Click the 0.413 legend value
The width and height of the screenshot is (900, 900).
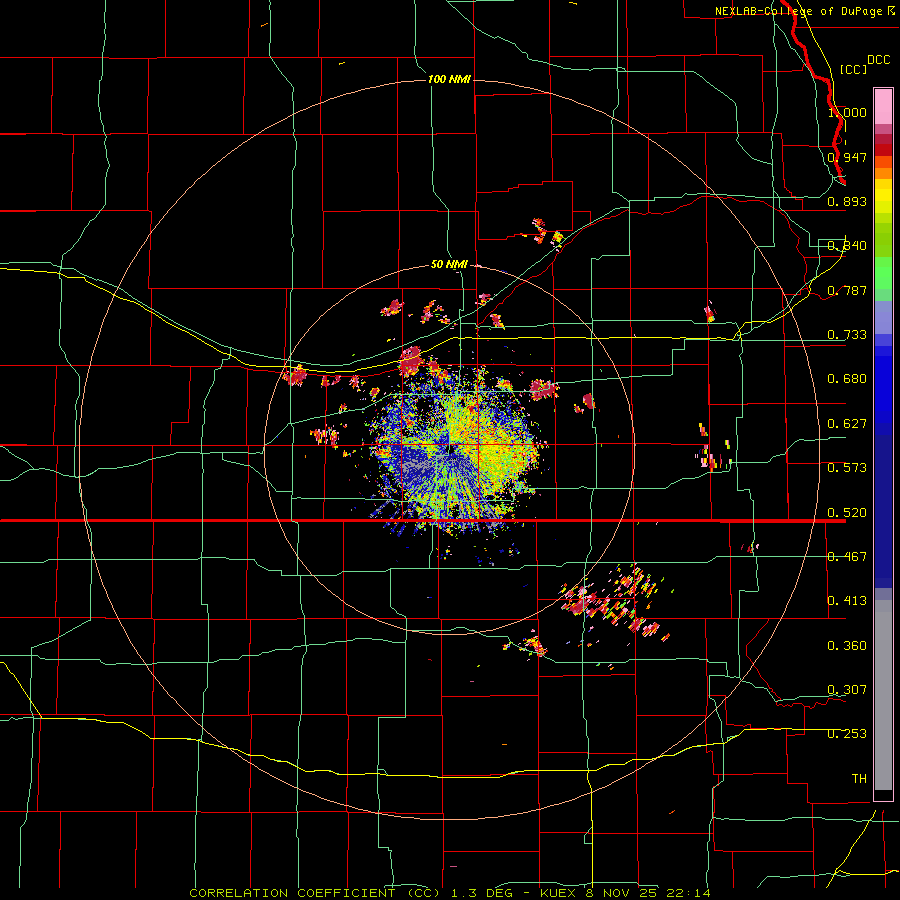[847, 601]
